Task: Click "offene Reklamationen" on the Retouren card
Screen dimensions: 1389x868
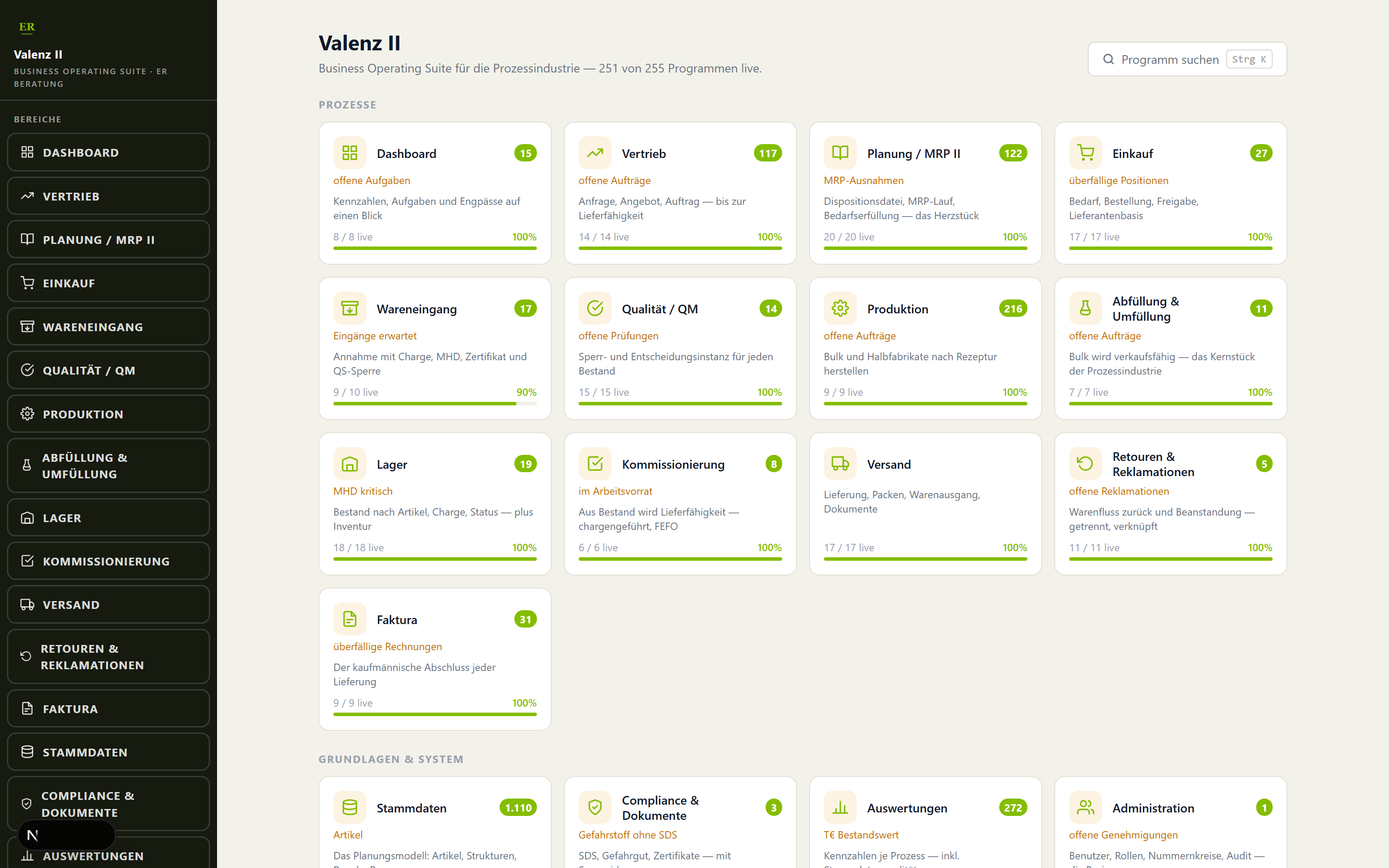Action: (x=1119, y=491)
